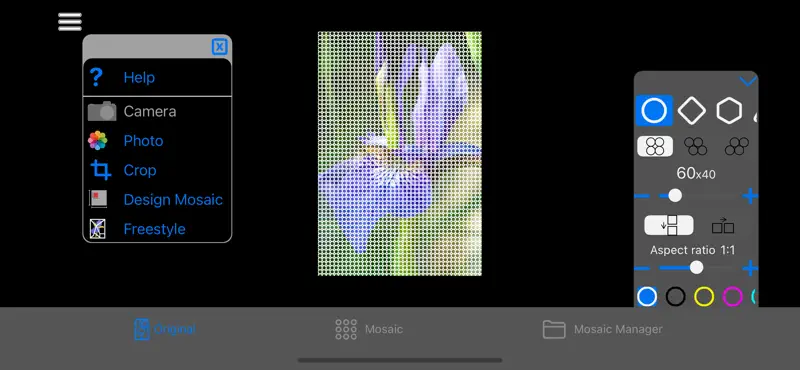This screenshot has height=370, width=800.
Task: Choose the third circle packing arrangement
Action: click(737, 146)
